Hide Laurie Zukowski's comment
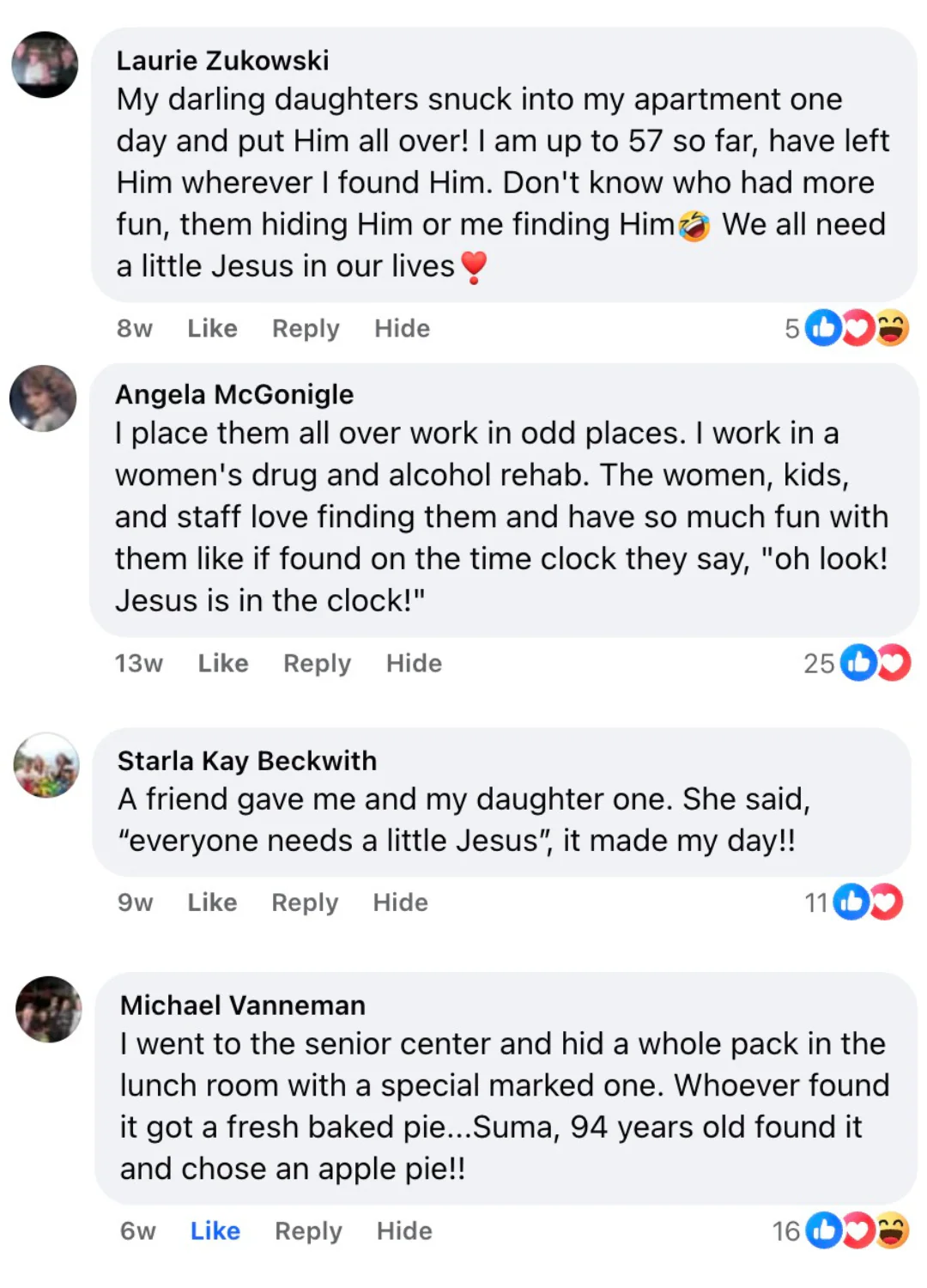Image resolution: width=927 pixels, height=1288 pixels. point(402,328)
